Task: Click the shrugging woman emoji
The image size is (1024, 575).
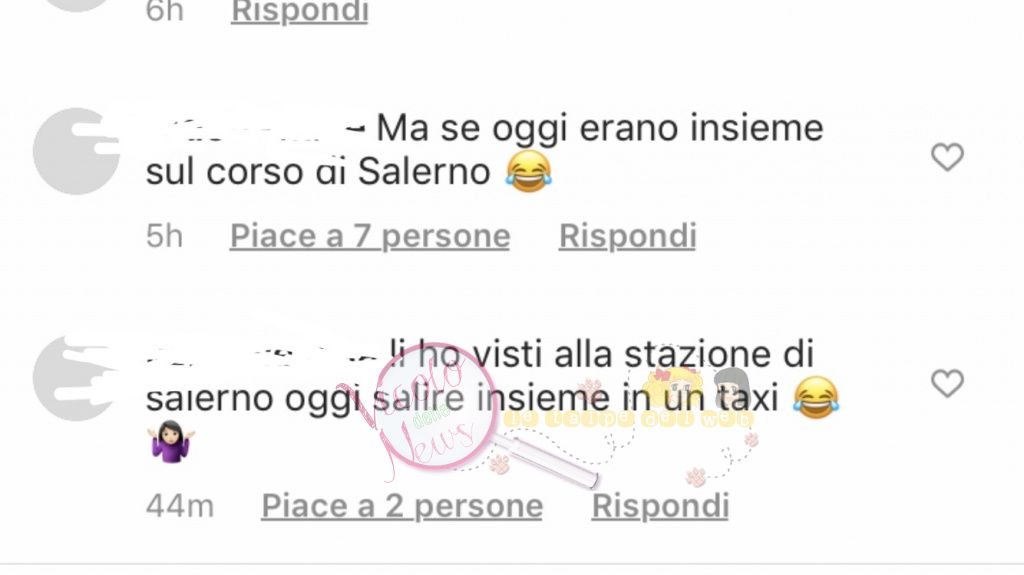Action: tap(170, 442)
